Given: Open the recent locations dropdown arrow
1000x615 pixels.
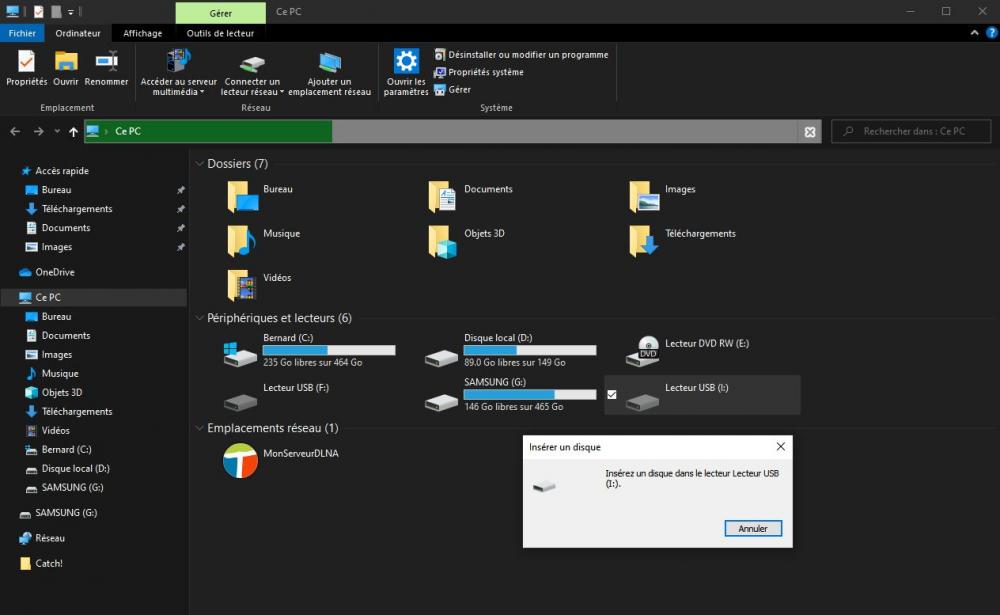Looking at the screenshot, I should point(58,132).
